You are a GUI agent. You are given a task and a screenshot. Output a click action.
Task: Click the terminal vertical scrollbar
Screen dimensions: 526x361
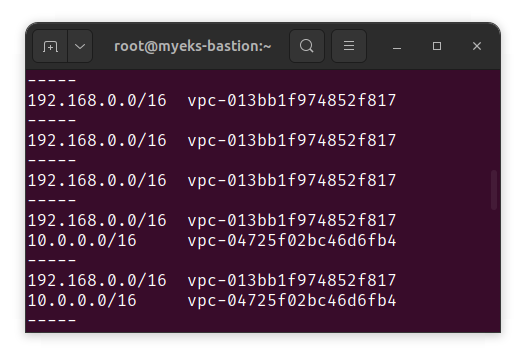(x=493, y=190)
